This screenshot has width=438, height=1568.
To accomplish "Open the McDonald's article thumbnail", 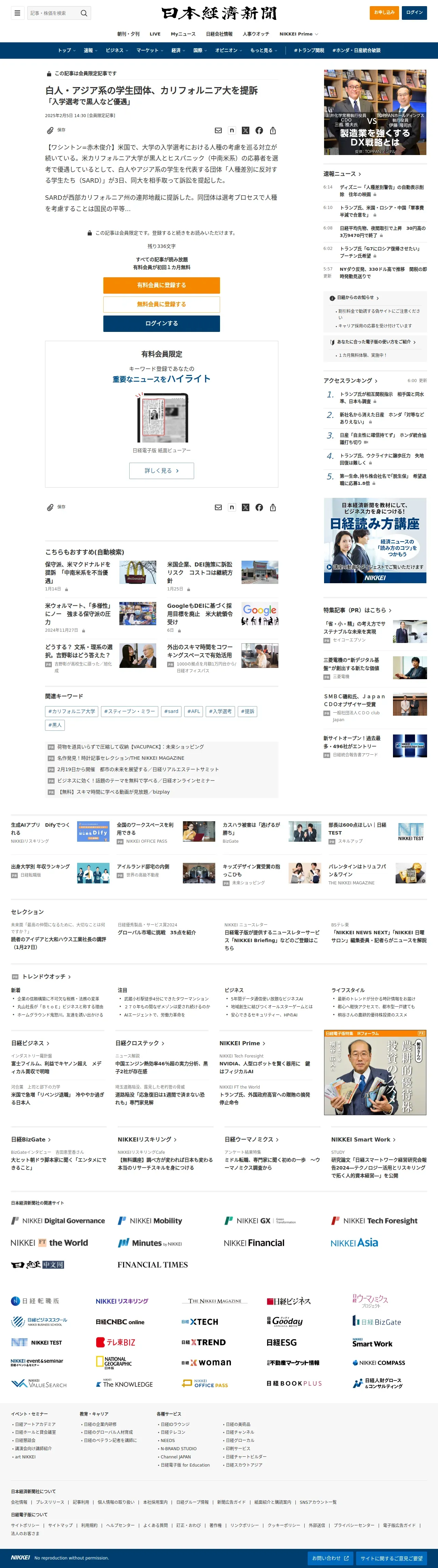I will (x=137, y=573).
